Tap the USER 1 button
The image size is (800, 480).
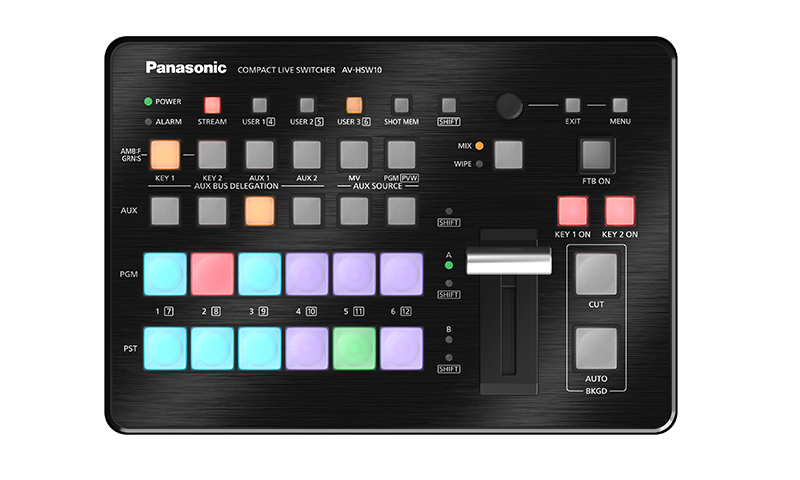[260, 105]
